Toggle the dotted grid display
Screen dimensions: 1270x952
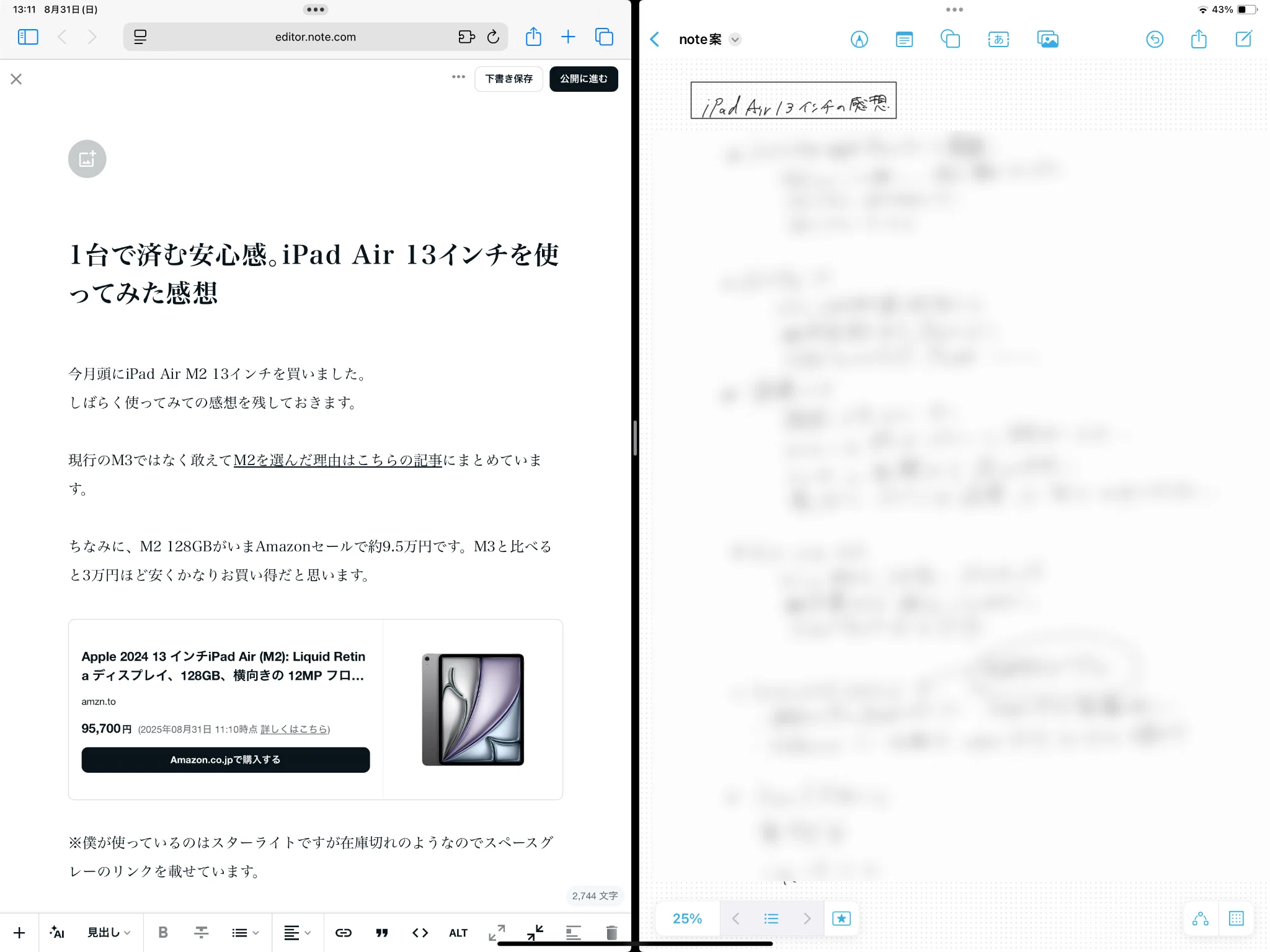point(1236,919)
